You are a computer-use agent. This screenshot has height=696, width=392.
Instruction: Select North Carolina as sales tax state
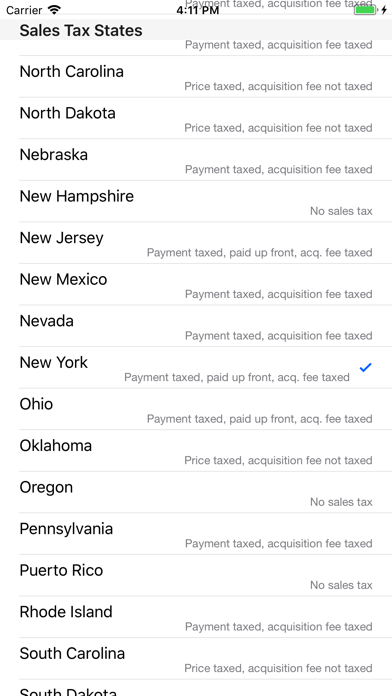point(196,77)
